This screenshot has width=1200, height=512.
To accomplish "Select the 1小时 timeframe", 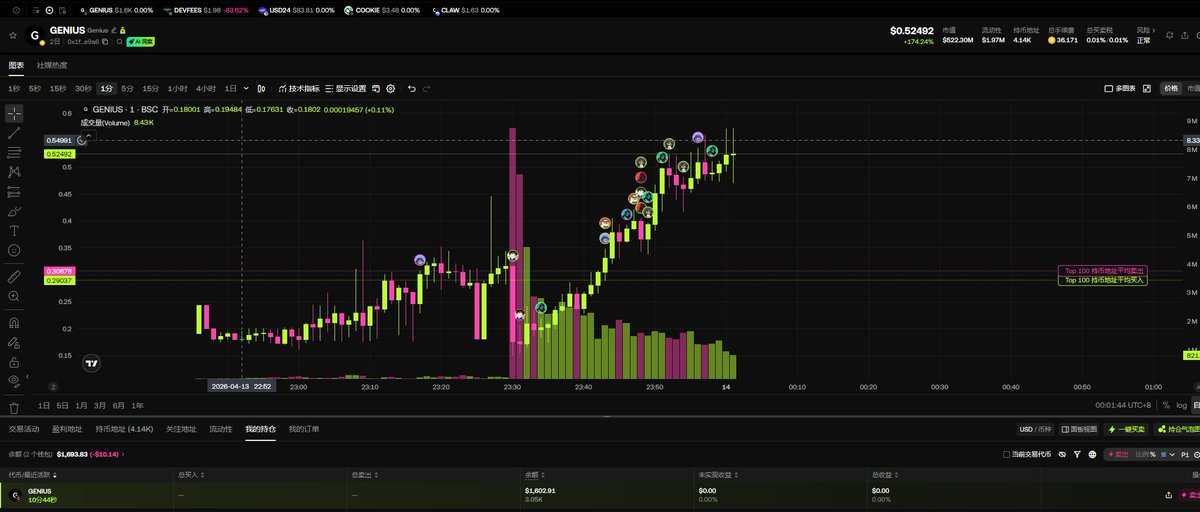I will coord(177,88).
